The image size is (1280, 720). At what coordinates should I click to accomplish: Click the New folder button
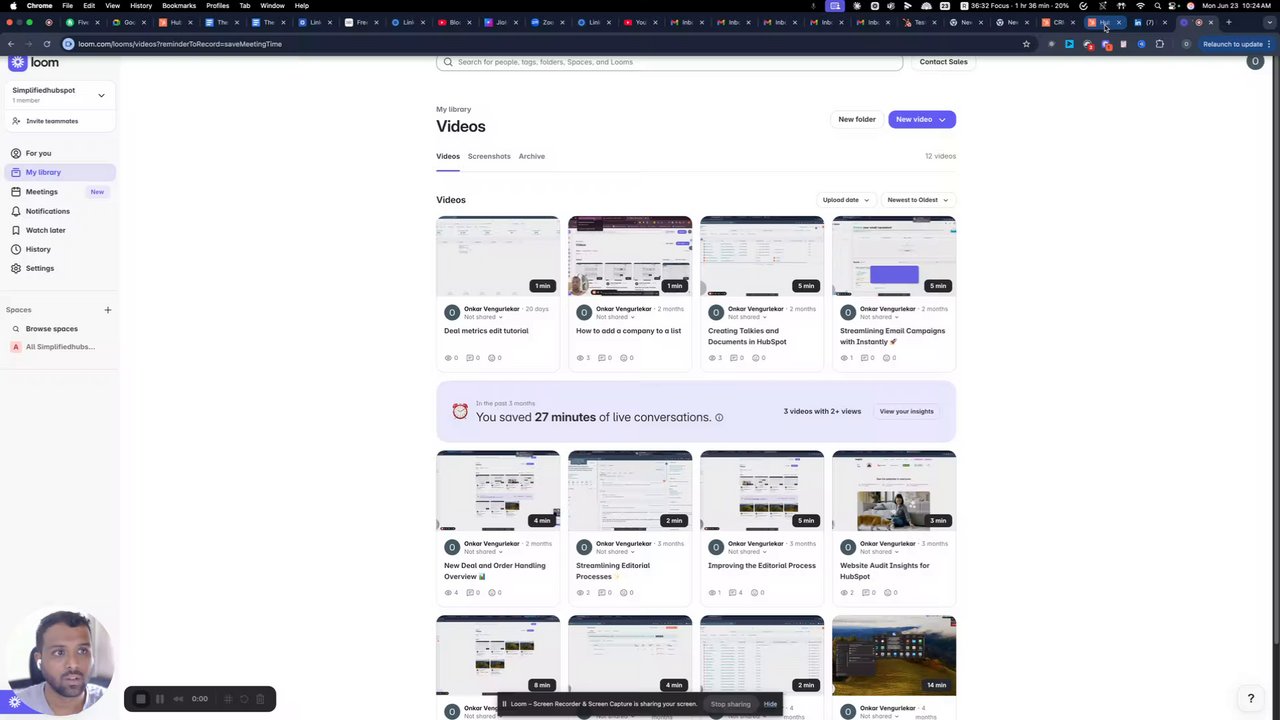click(x=857, y=119)
